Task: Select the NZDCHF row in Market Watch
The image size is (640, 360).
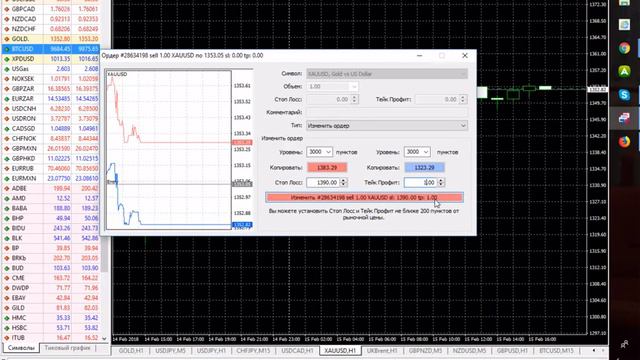Action: (51, 29)
